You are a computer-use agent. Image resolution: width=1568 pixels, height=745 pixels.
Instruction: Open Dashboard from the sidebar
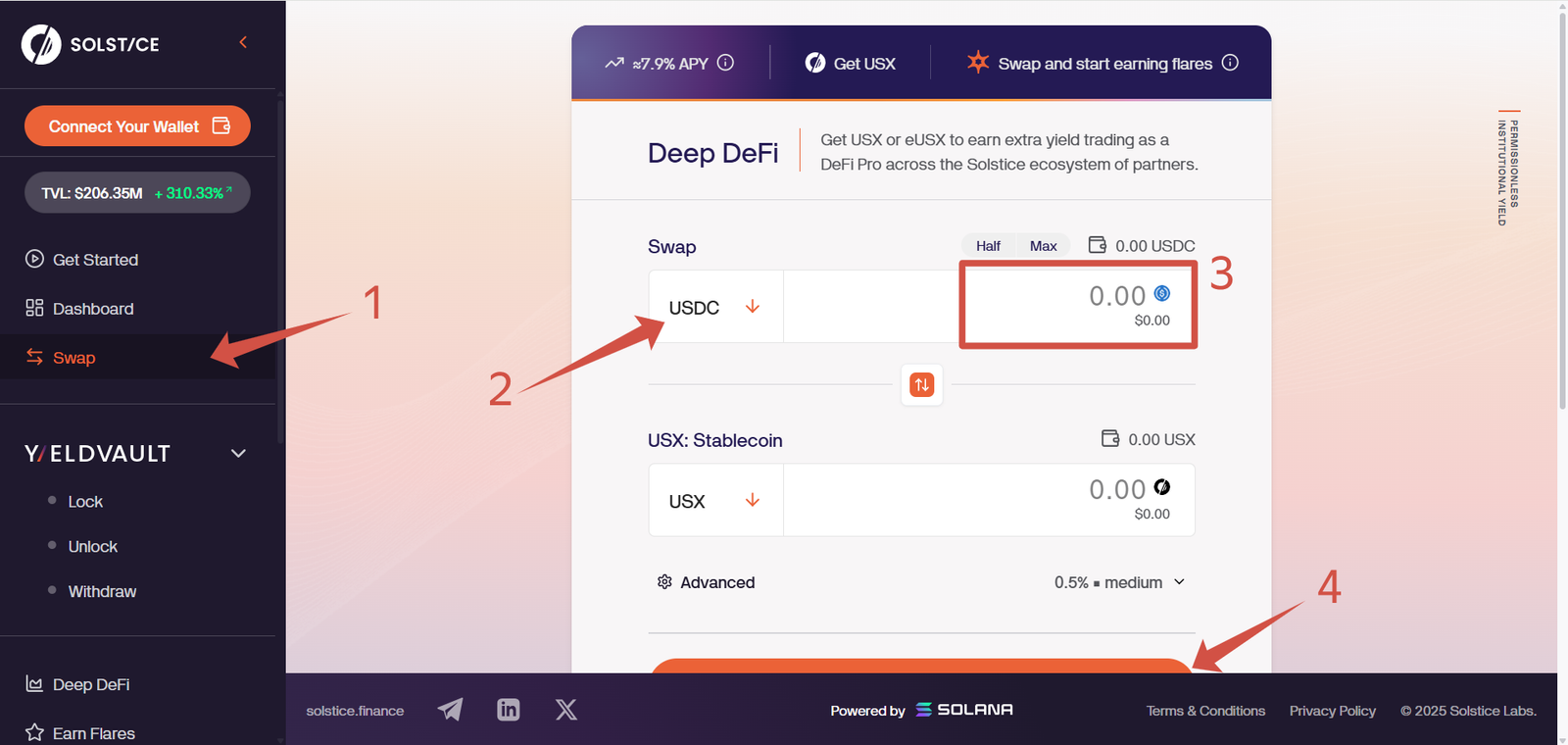pyautogui.click(x=93, y=309)
